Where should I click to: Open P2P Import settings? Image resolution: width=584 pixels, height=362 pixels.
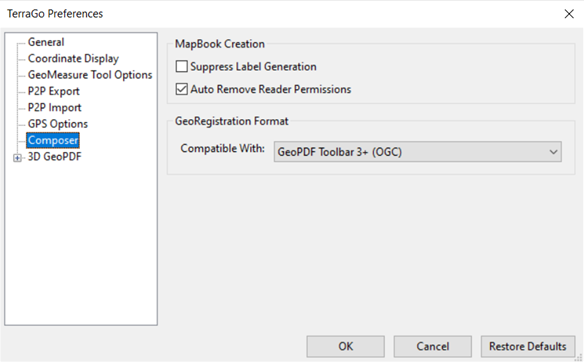point(54,108)
